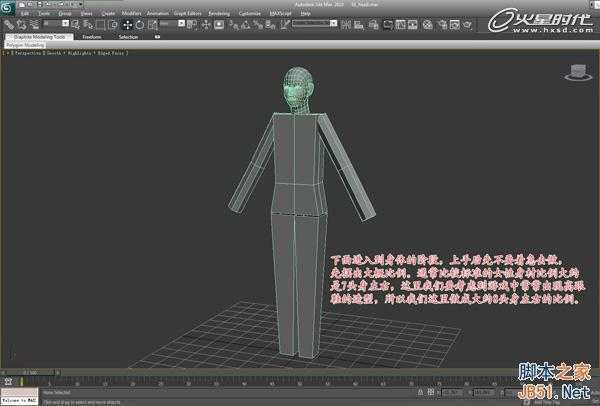Toggle Angle Snap
The width and height of the screenshot is (600, 406).
coord(246,25)
